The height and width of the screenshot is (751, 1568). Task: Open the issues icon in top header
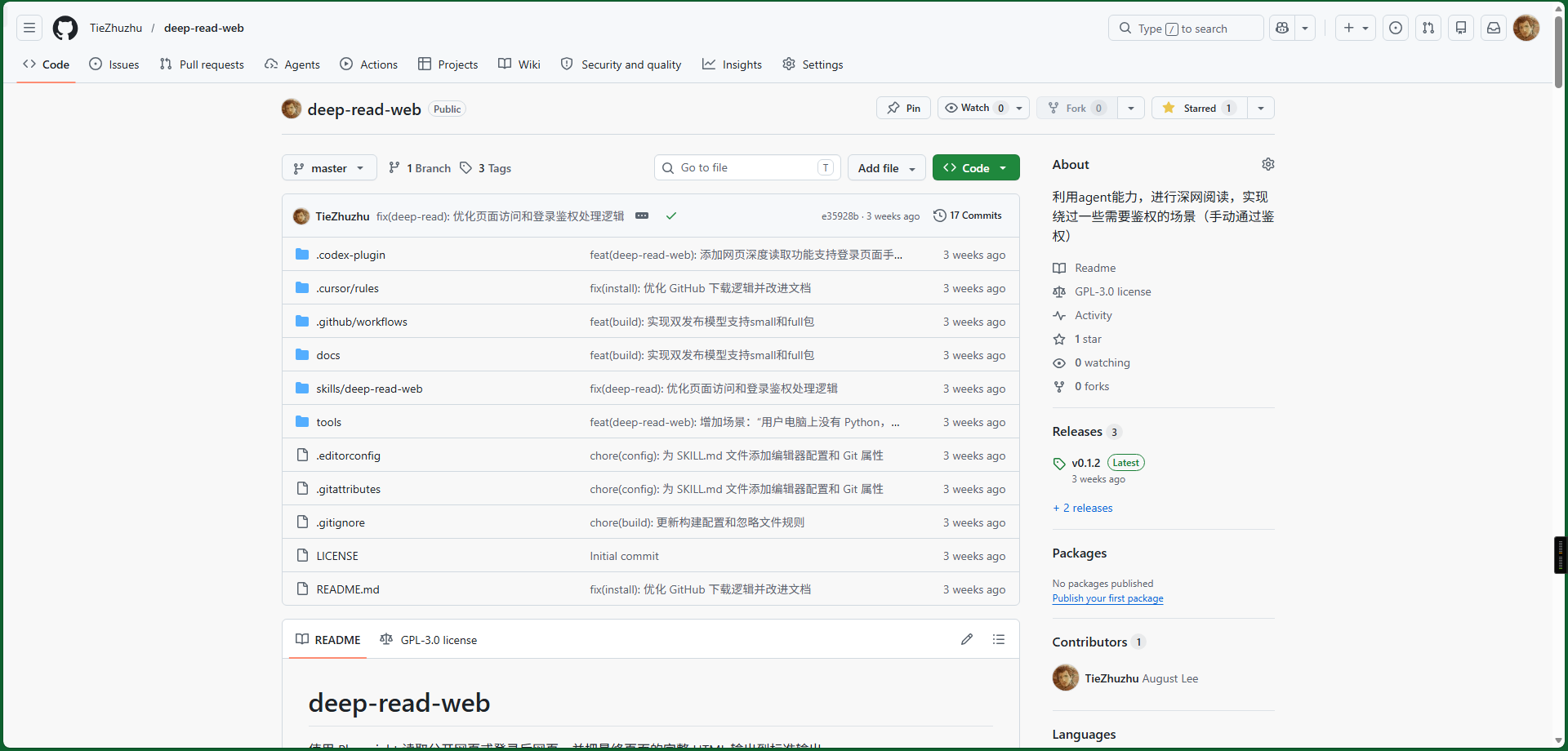coord(1396,28)
